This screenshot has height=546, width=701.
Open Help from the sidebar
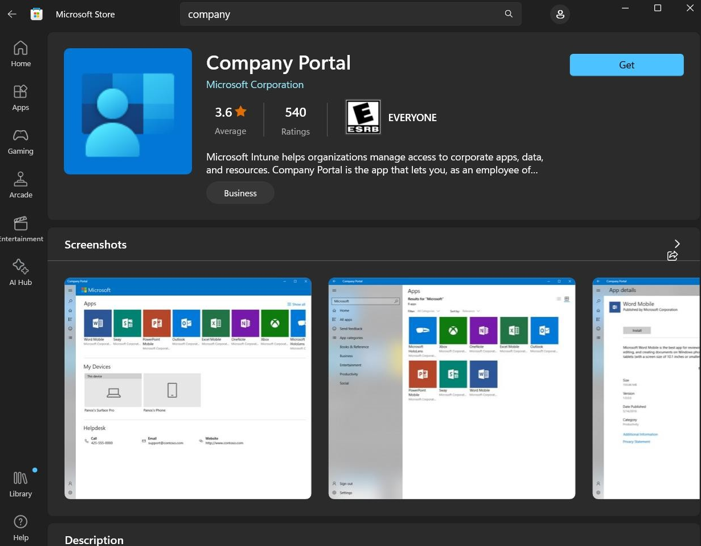click(20, 527)
